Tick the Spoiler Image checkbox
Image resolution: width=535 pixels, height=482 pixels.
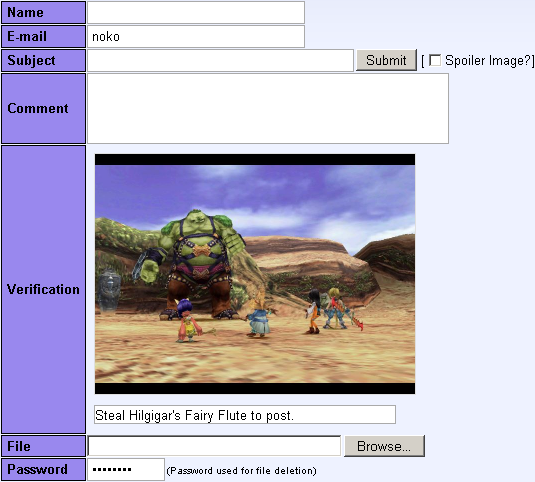pos(435,60)
